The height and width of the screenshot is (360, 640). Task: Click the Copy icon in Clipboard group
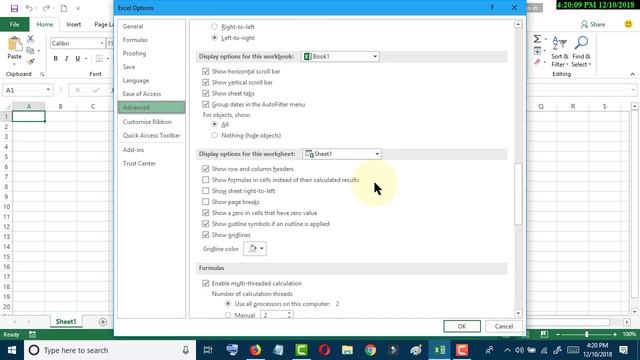coord(30,51)
